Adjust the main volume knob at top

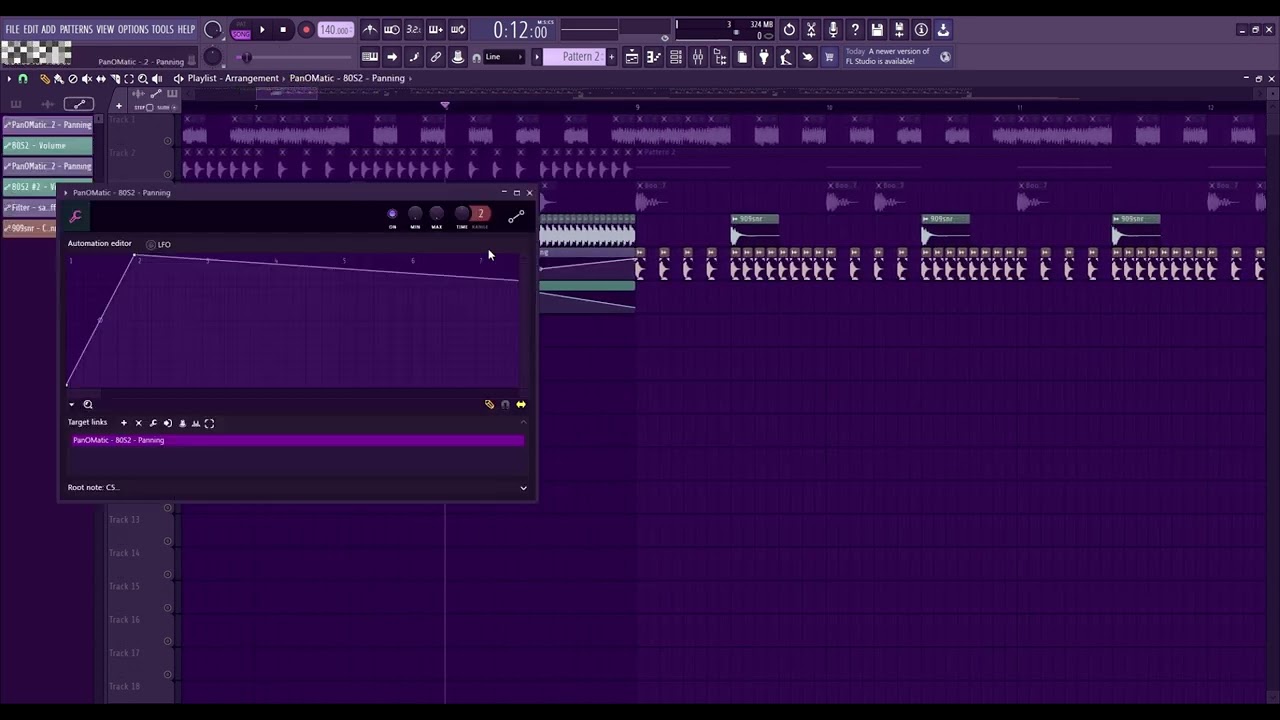click(213, 30)
